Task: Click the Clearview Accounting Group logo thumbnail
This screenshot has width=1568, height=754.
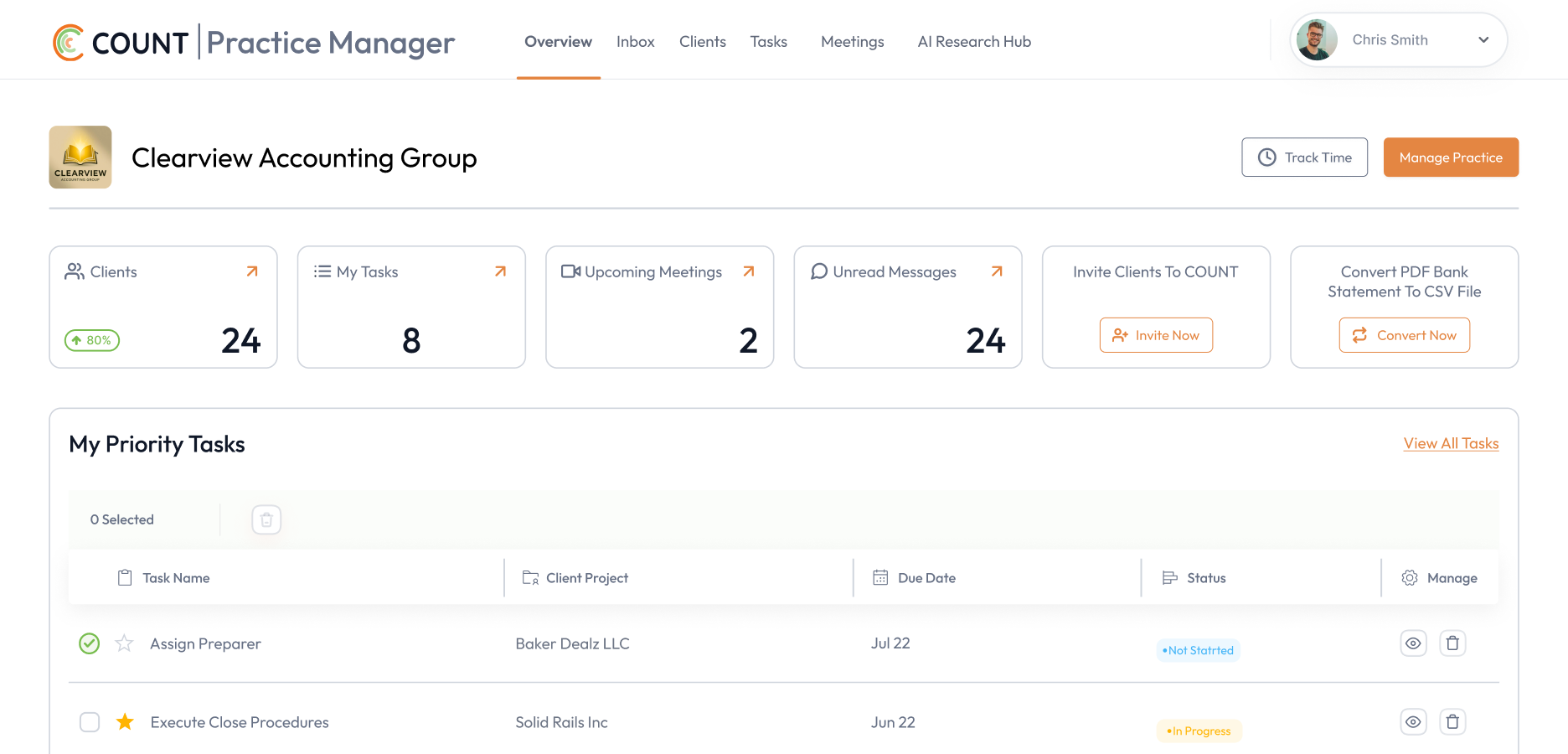Action: point(80,158)
